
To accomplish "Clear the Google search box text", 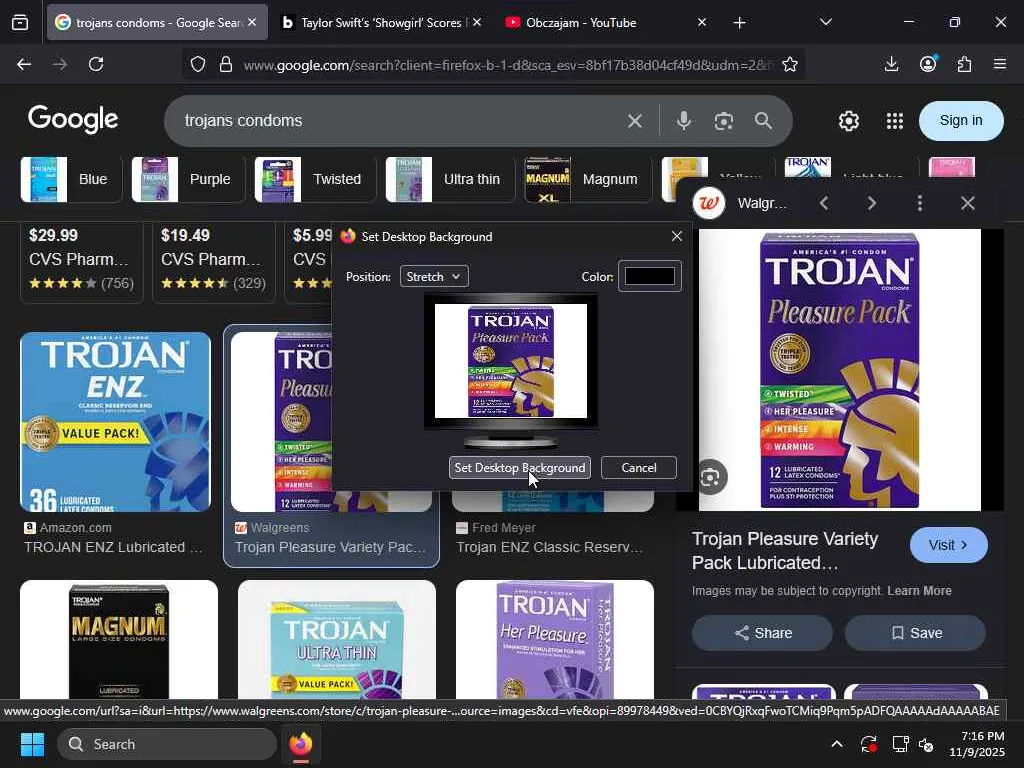I will pos(635,121).
